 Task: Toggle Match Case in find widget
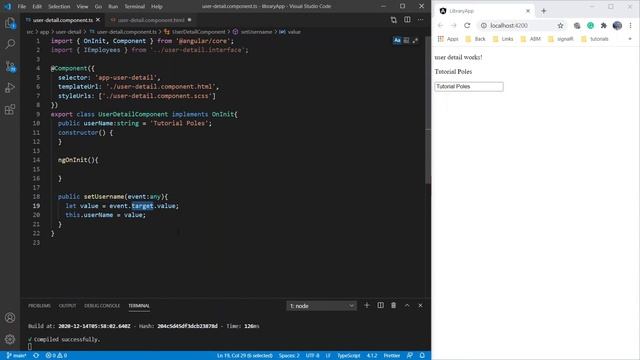click(x=397, y=40)
